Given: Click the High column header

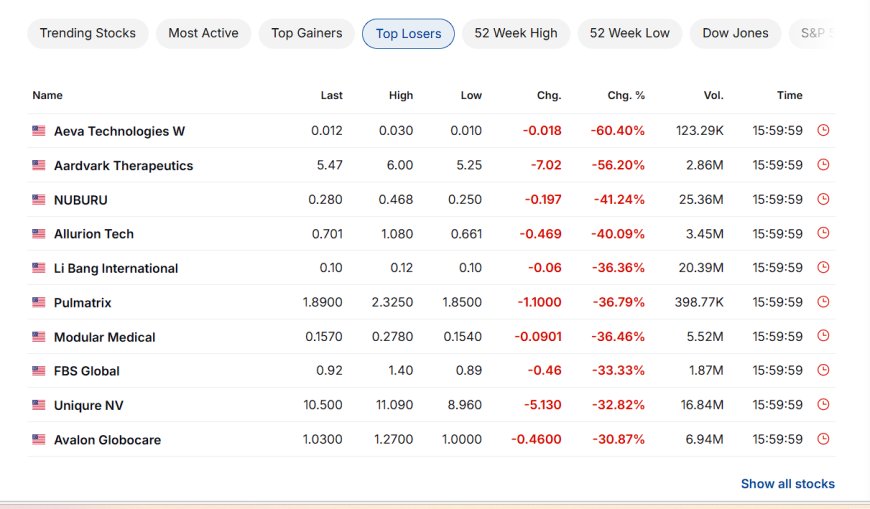Looking at the screenshot, I should 401,95.
